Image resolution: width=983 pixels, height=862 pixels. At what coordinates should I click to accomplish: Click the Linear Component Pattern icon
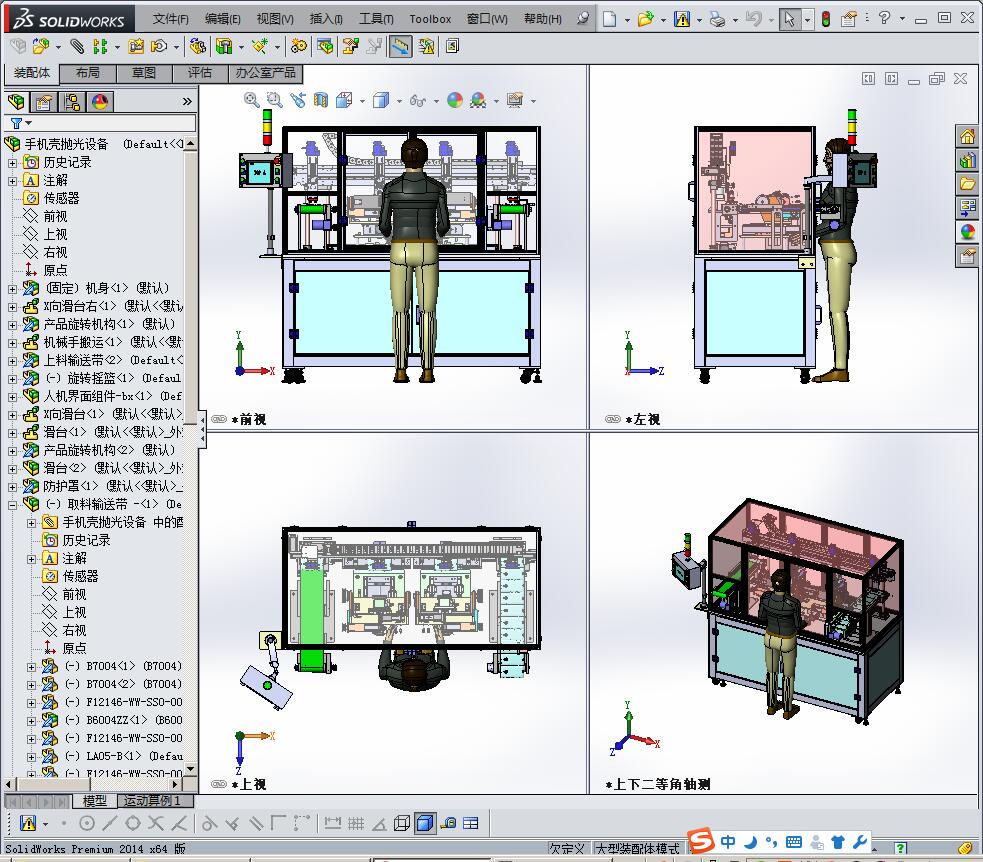[x=100, y=46]
